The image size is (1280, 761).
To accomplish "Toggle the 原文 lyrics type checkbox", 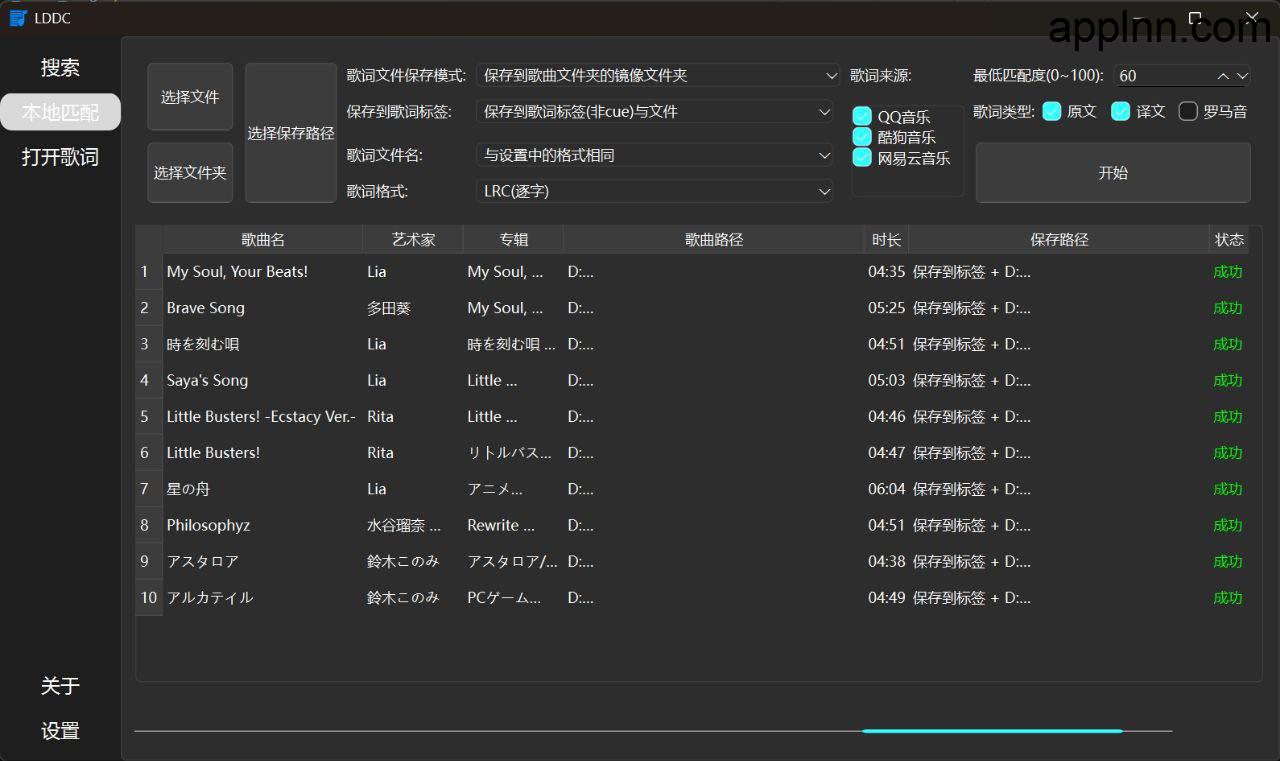I will [x=1052, y=111].
